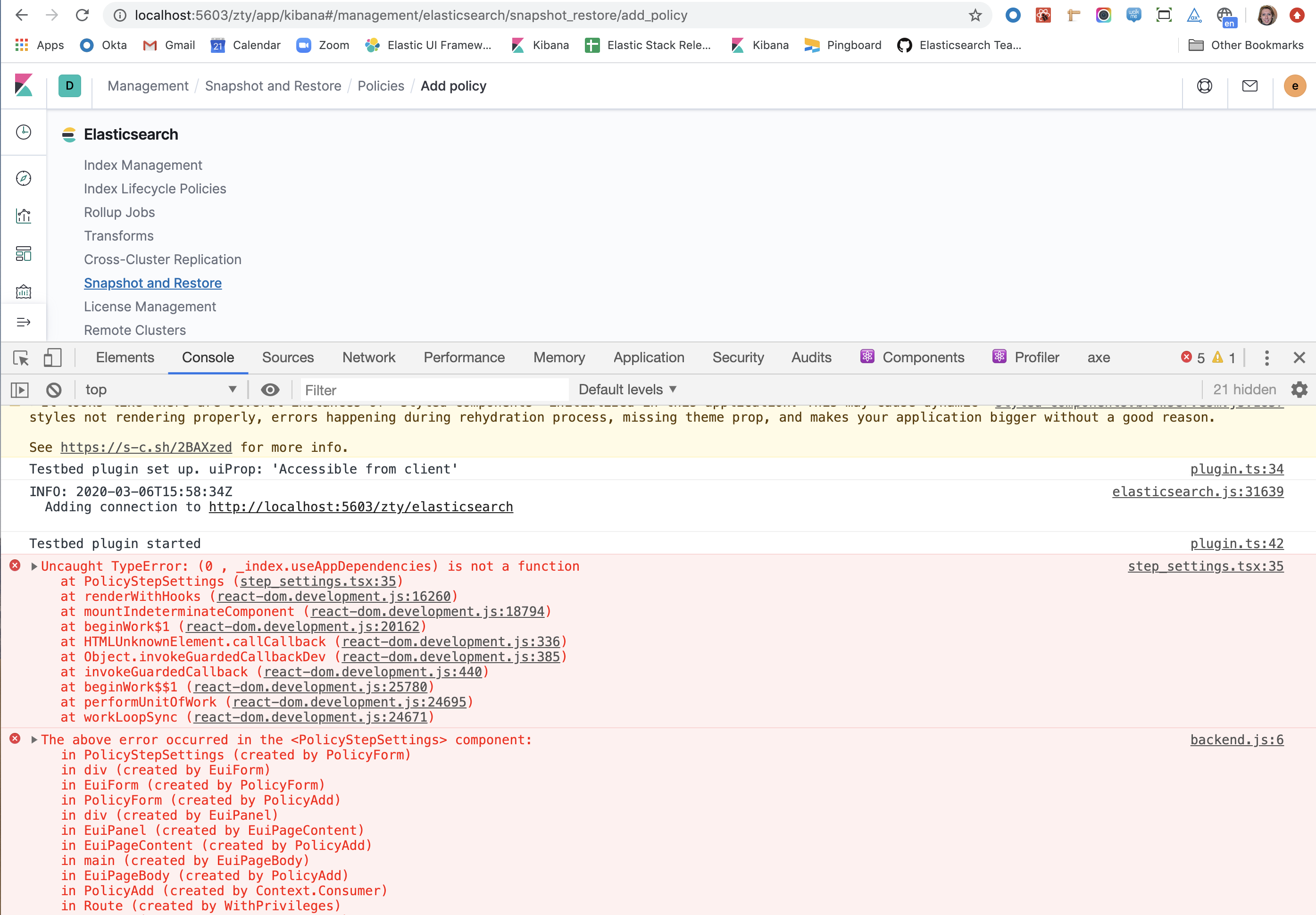Image resolution: width=1316 pixels, height=915 pixels.
Task: Clear console with the block icon
Action: click(x=54, y=390)
